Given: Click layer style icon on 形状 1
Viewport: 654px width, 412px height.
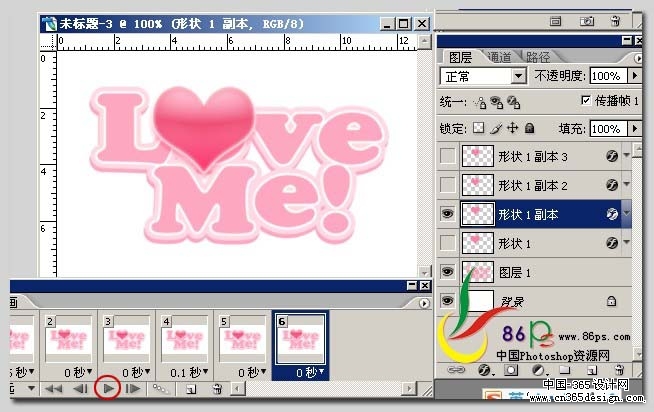Looking at the screenshot, I should click(612, 243).
